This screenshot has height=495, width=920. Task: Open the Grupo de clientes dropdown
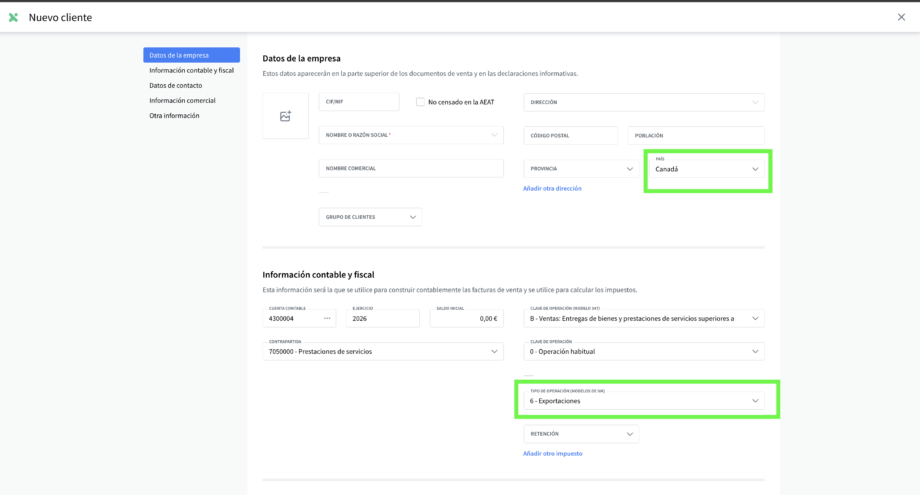[x=412, y=217]
